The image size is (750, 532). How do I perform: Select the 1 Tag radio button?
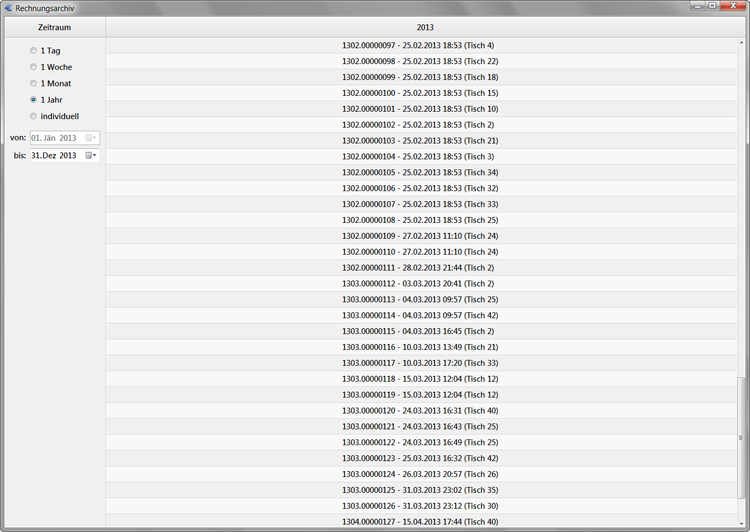[33, 50]
